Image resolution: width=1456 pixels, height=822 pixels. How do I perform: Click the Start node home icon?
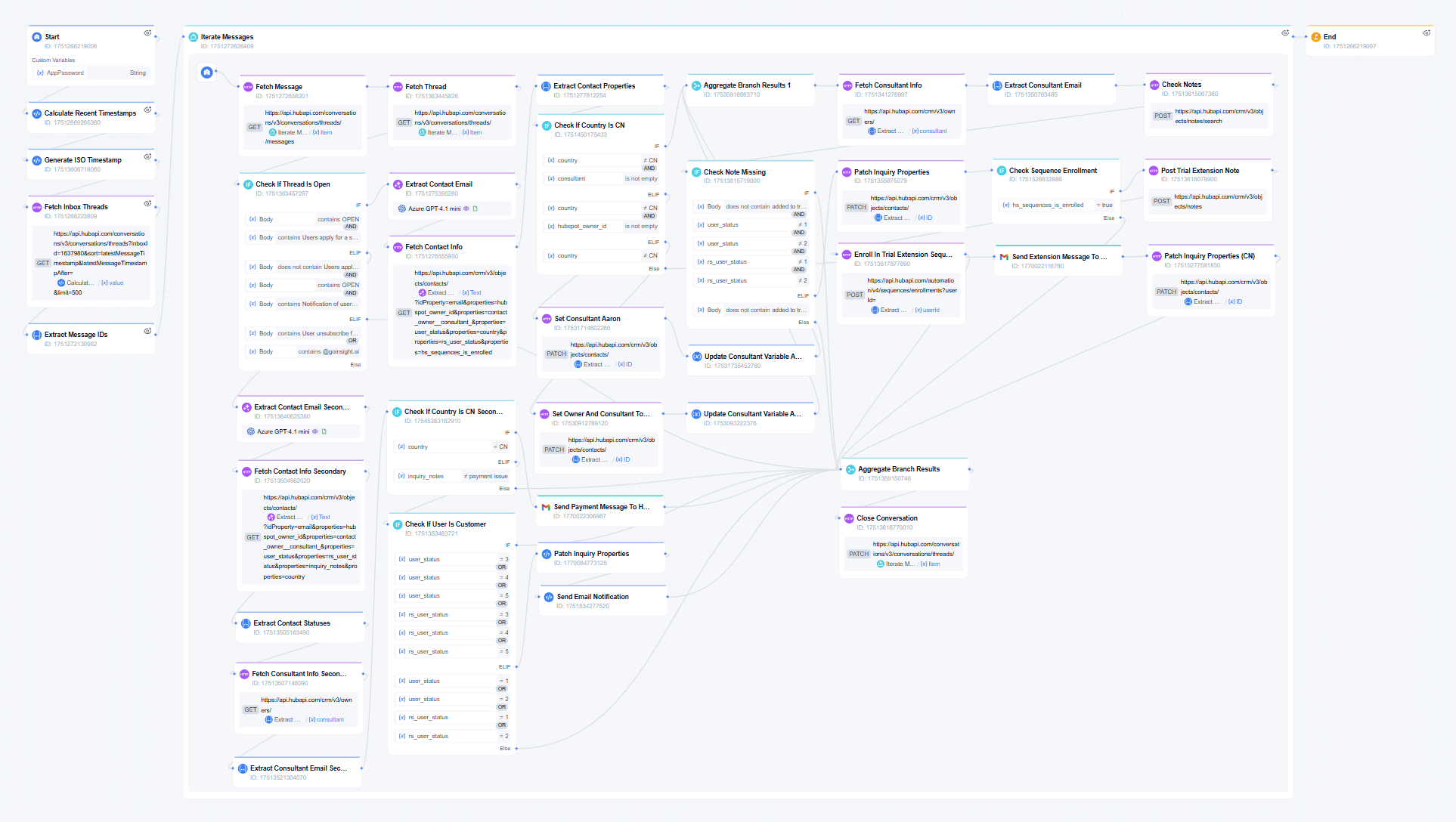[36, 37]
